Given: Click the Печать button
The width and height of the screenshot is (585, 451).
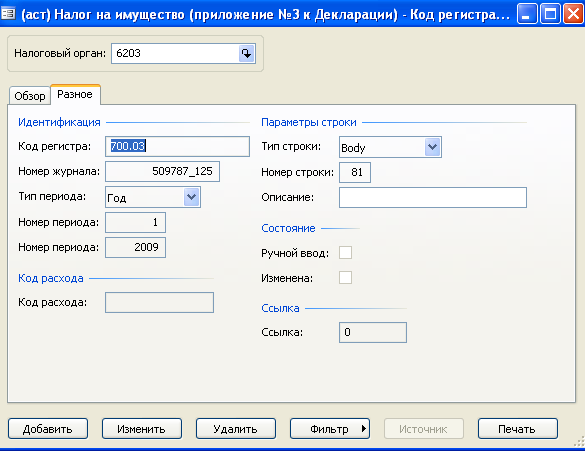Looking at the screenshot, I should pyautogui.click(x=518, y=429).
